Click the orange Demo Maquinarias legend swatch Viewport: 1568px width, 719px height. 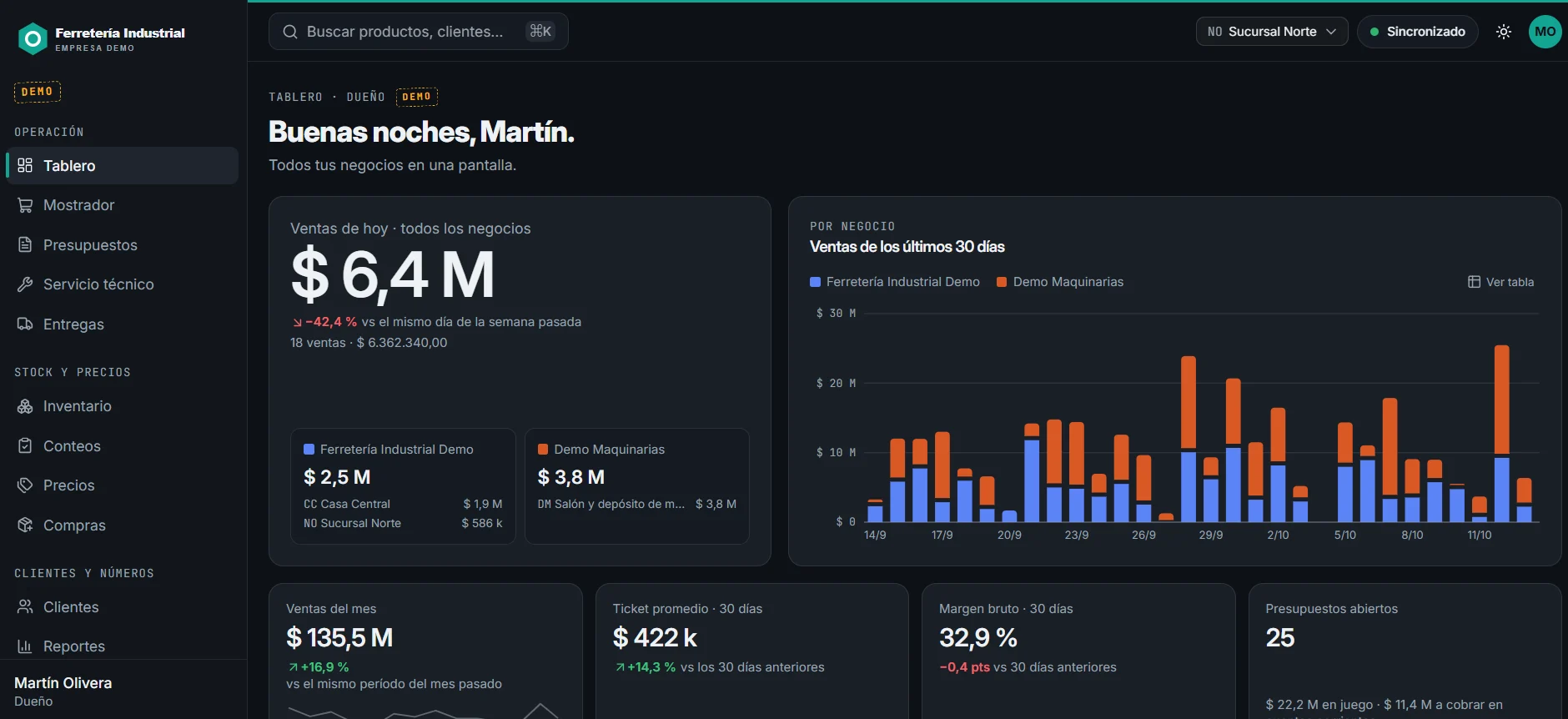(1002, 282)
